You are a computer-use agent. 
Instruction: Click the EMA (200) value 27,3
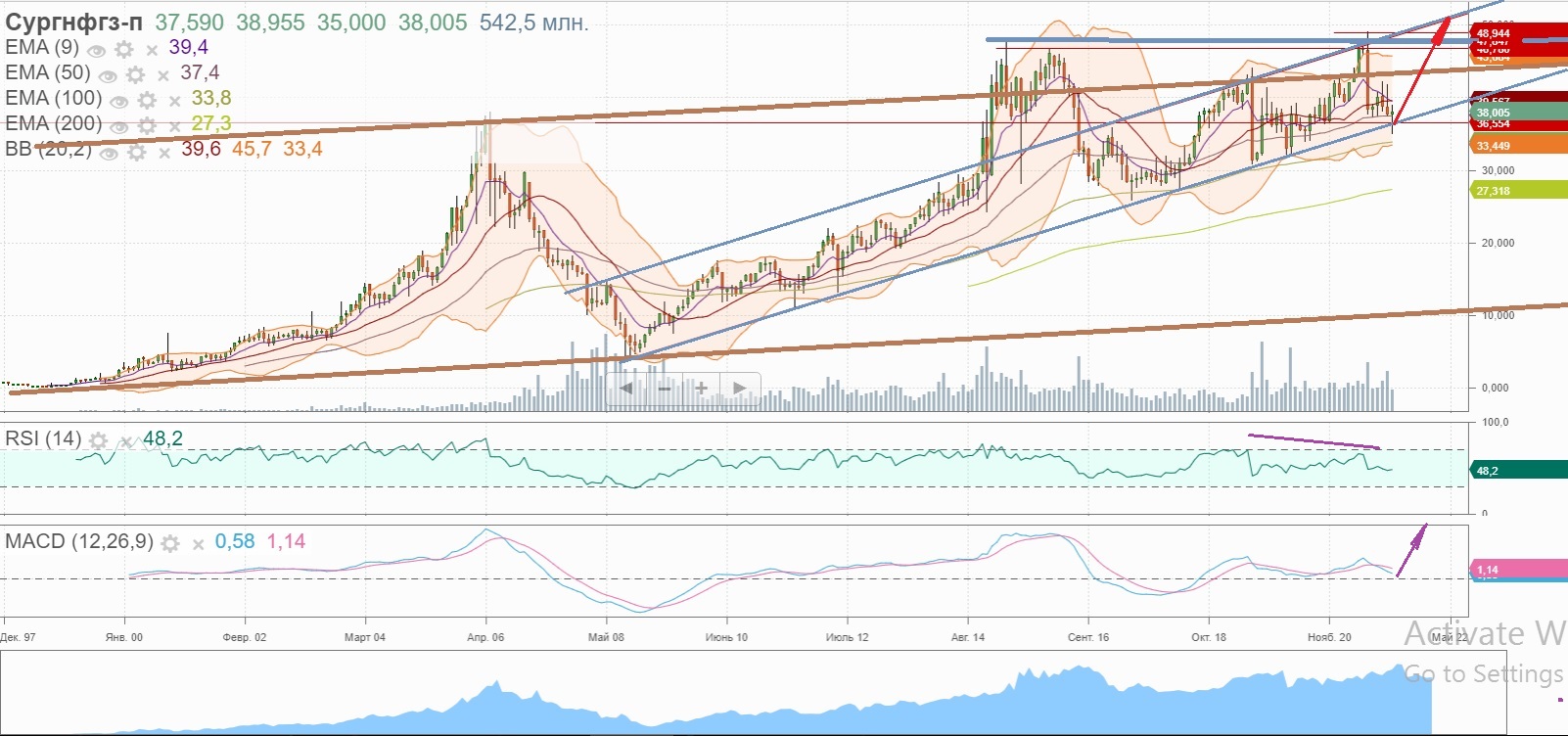pyautogui.click(x=211, y=123)
